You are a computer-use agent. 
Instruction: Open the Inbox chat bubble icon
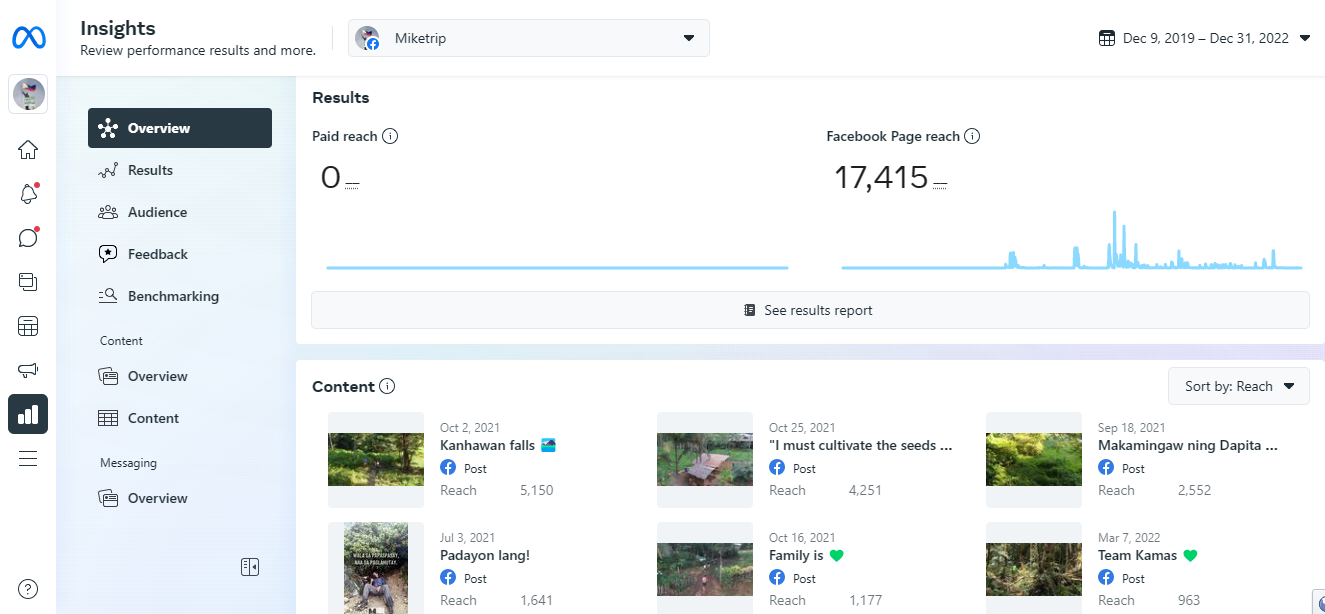pyautogui.click(x=28, y=238)
